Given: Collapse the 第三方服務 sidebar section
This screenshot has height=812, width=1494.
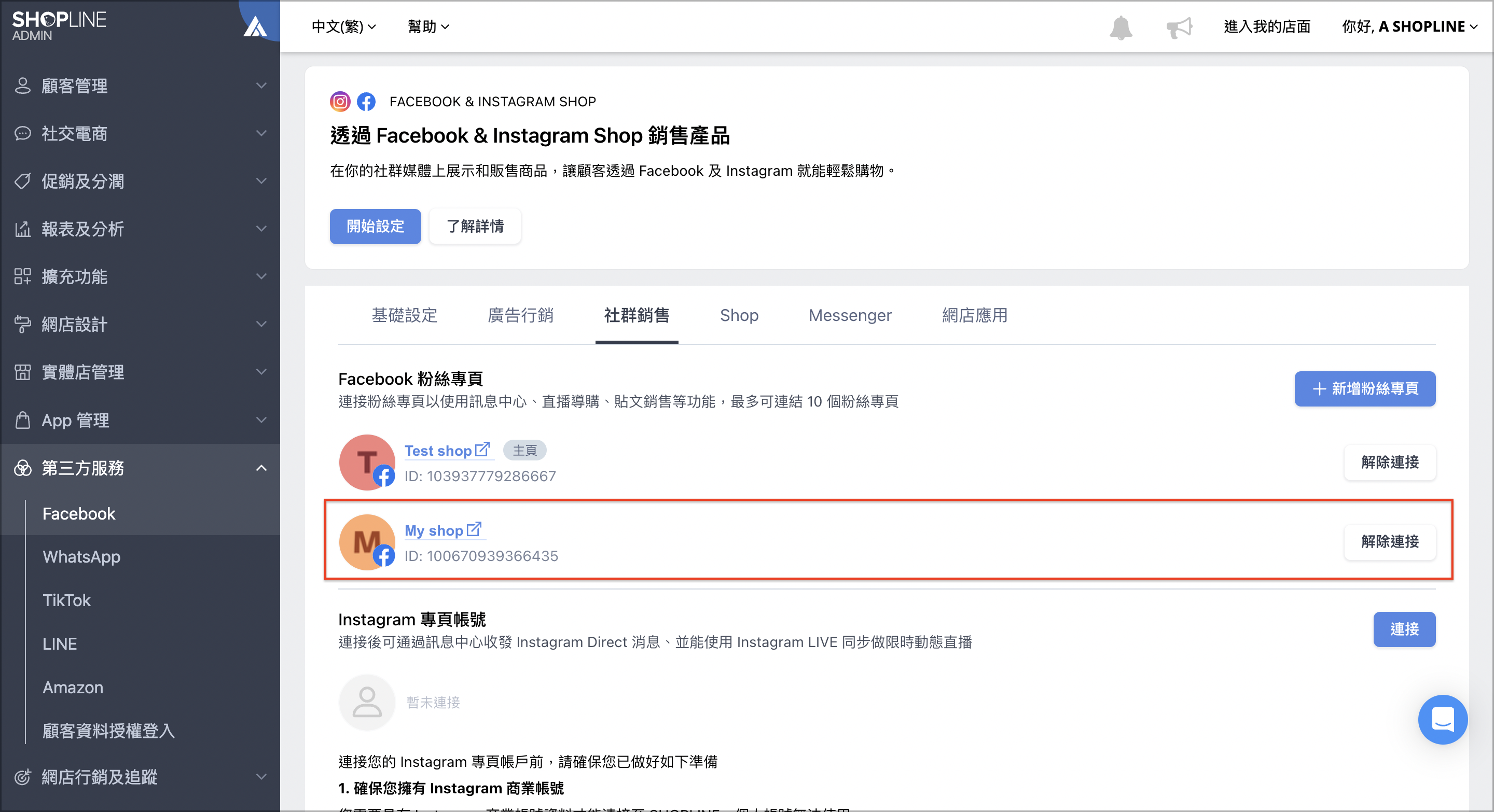Looking at the screenshot, I should click(x=140, y=468).
